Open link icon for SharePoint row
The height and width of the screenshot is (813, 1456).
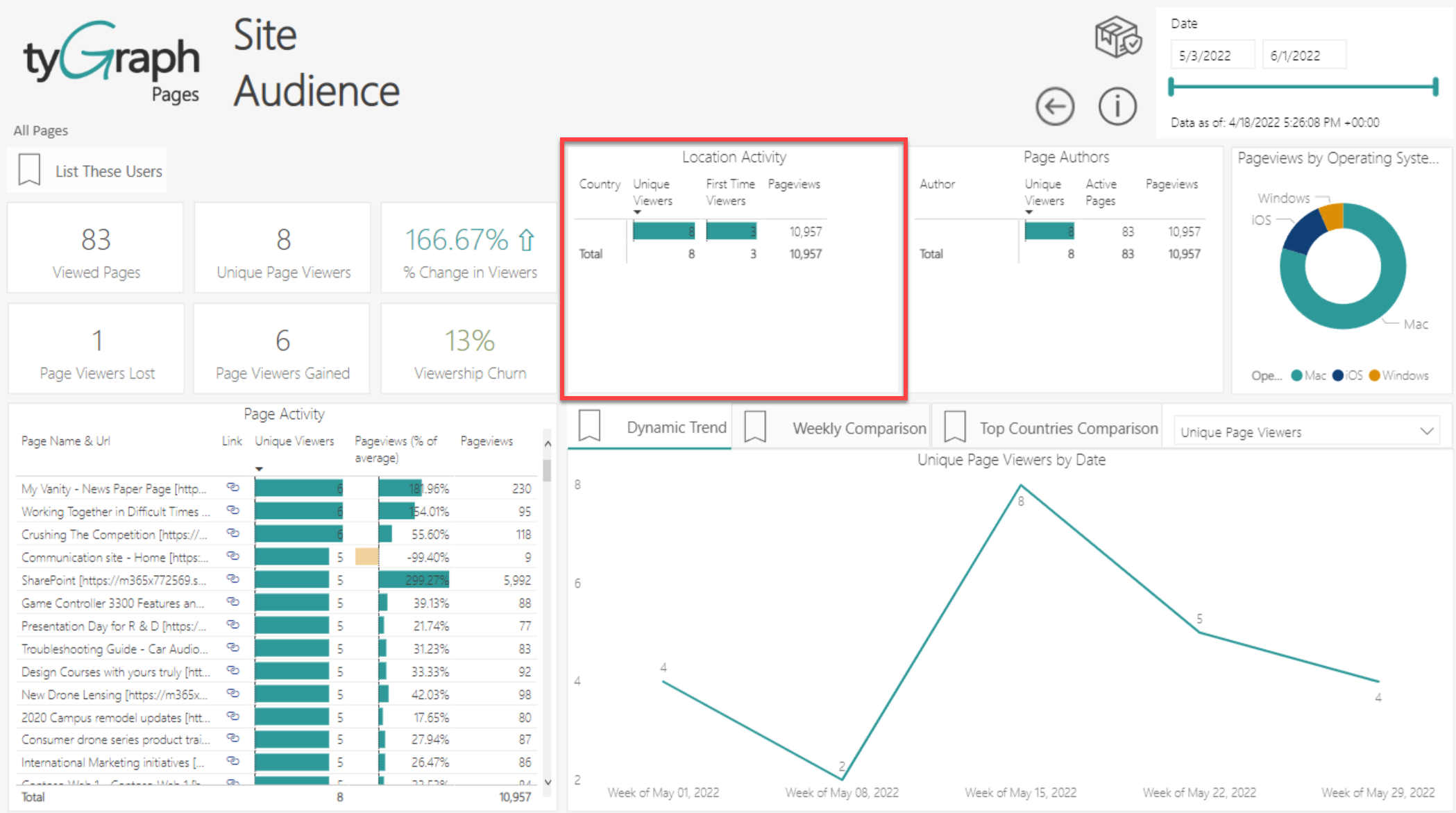click(x=233, y=579)
